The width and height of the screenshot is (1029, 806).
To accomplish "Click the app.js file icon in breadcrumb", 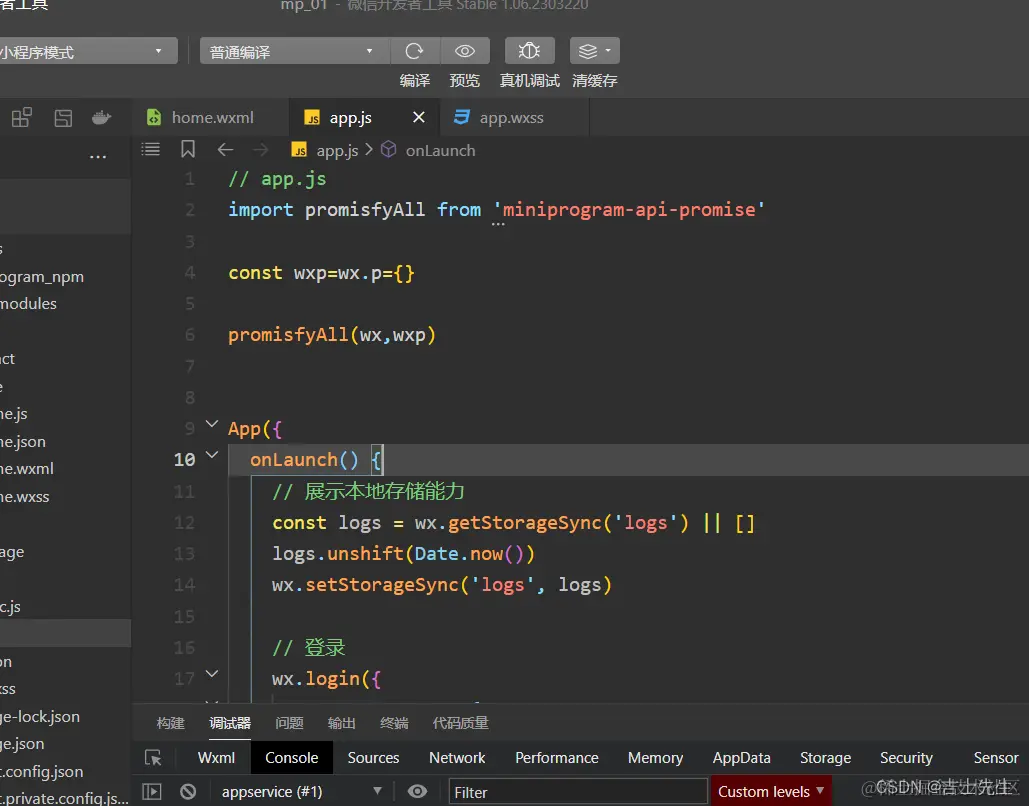I will tap(299, 150).
